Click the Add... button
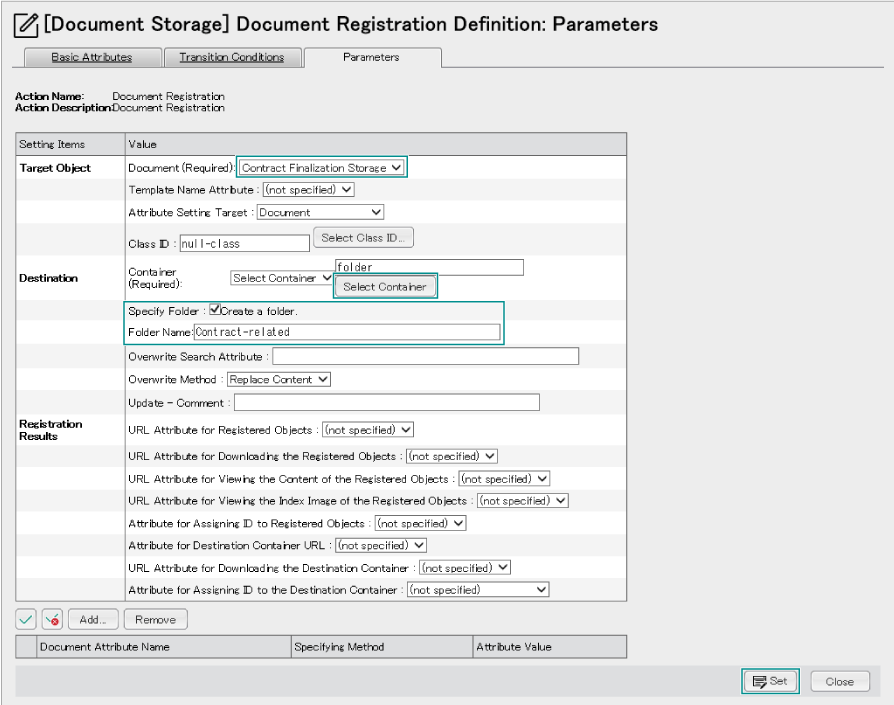This screenshot has width=894, height=705. tap(93, 620)
